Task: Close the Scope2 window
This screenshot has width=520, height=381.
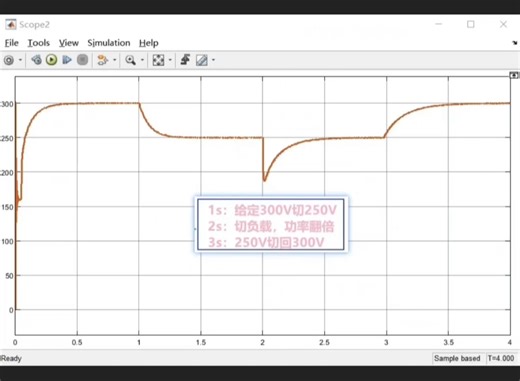Action: (x=503, y=24)
